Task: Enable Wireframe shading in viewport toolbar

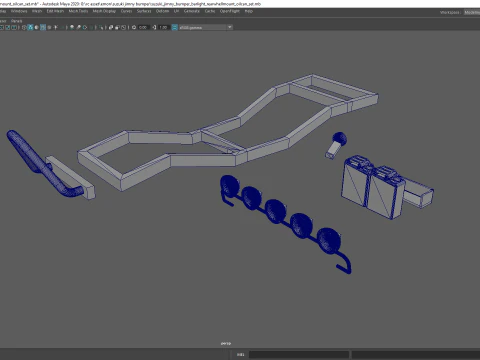Action: (x=24, y=27)
